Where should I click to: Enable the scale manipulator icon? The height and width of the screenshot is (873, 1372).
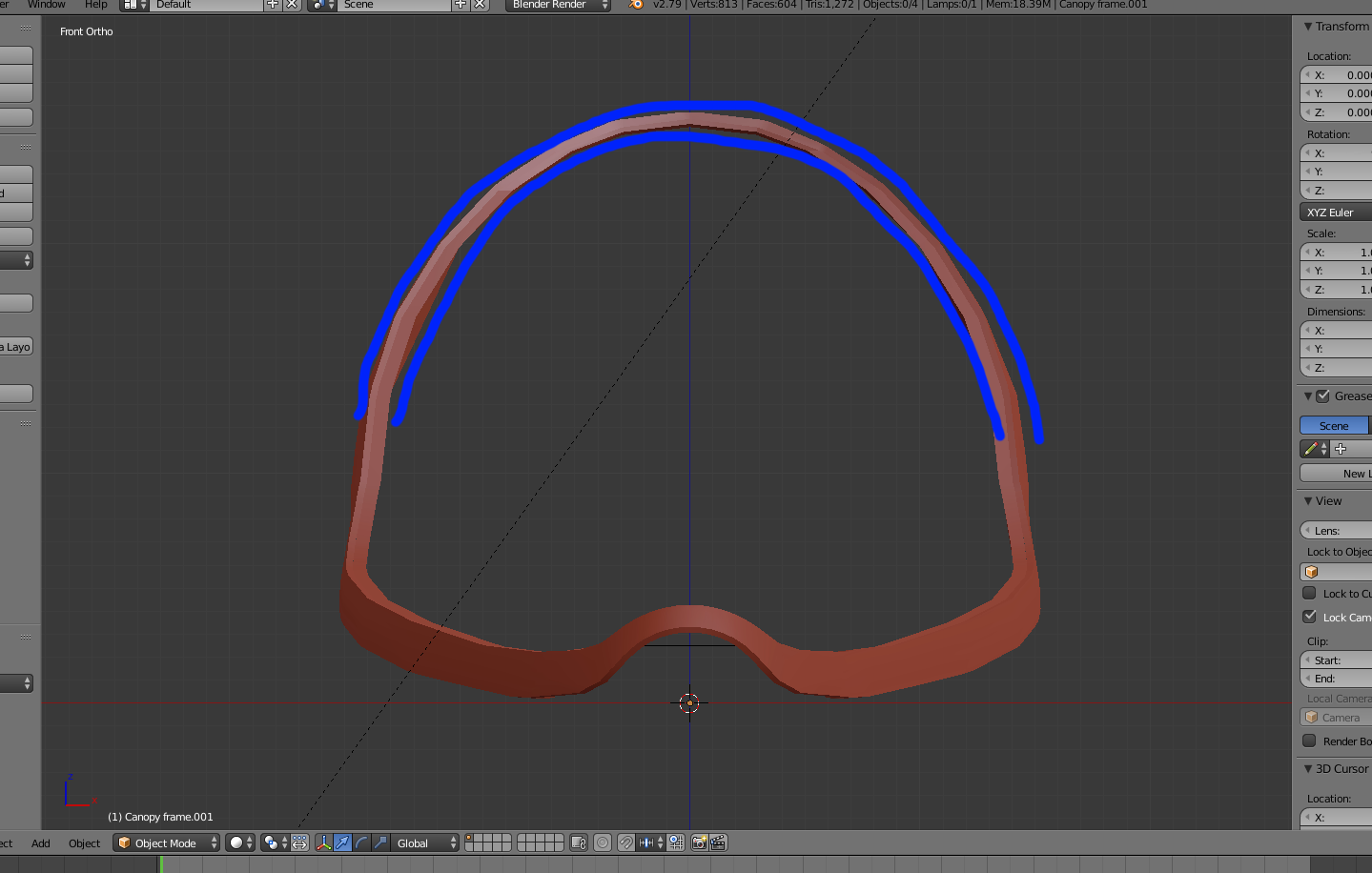pos(380,843)
